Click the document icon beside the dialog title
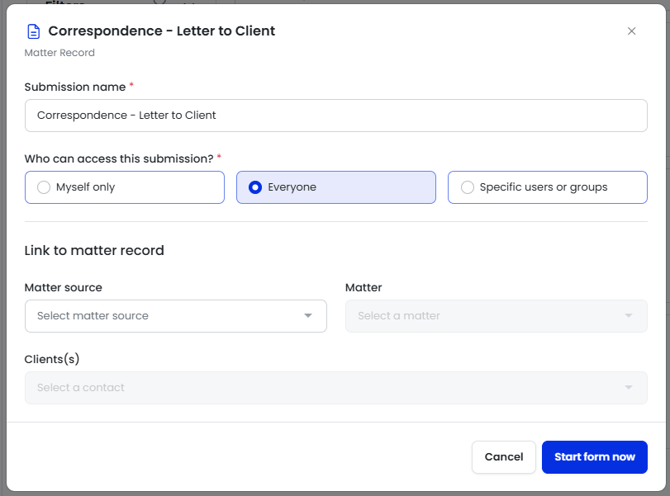This screenshot has width=670, height=496. [33, 31]
